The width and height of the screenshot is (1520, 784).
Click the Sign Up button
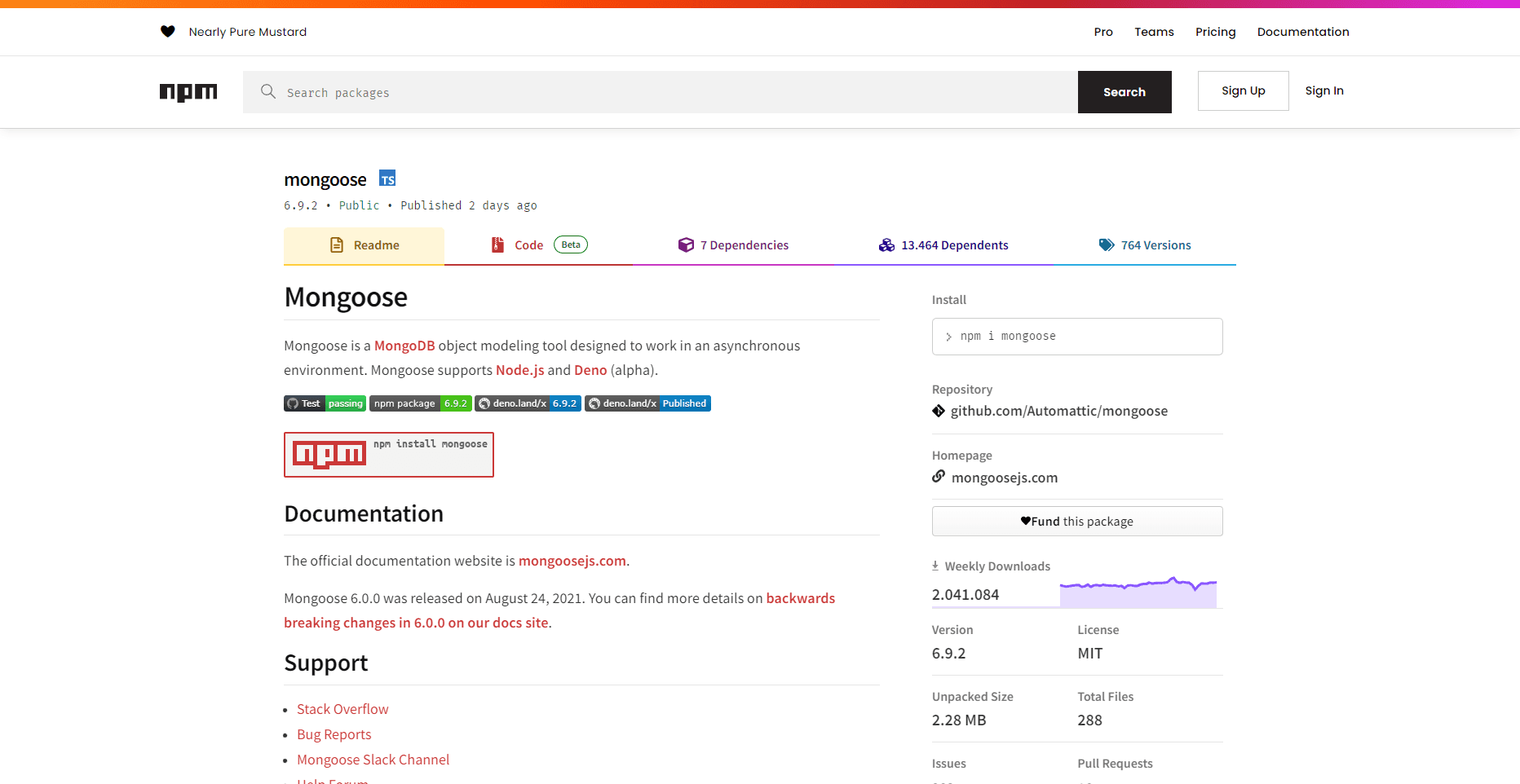pos(1243,90)
